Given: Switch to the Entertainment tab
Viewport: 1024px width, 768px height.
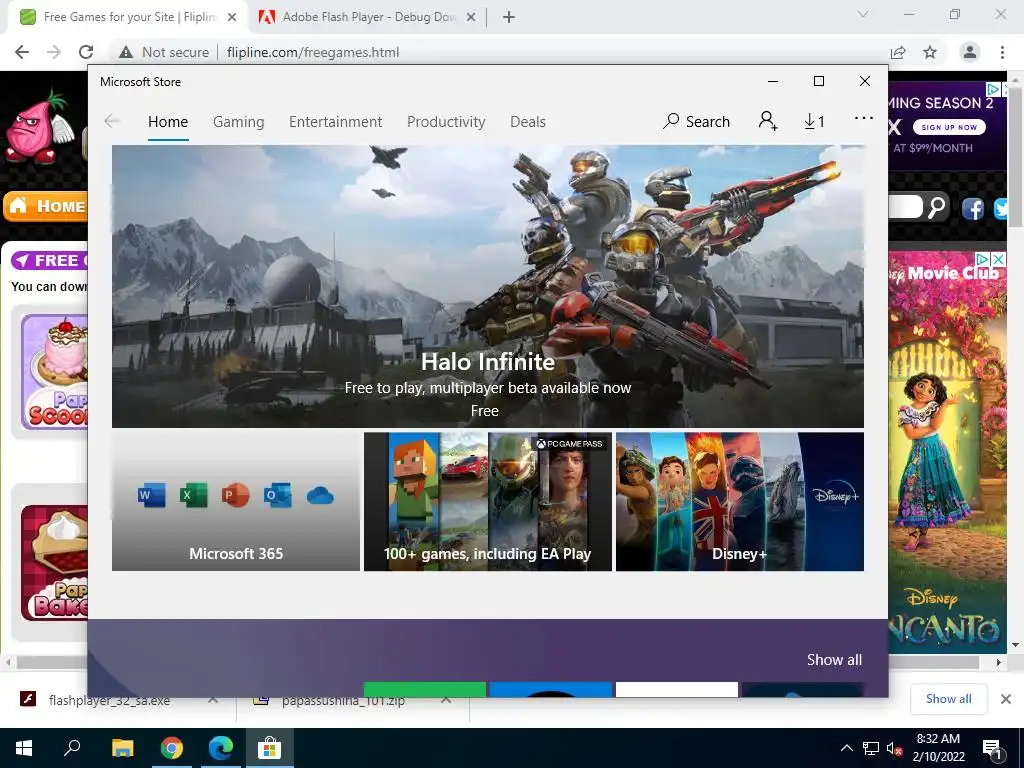Looking at the screenshot, I should 336,122.
